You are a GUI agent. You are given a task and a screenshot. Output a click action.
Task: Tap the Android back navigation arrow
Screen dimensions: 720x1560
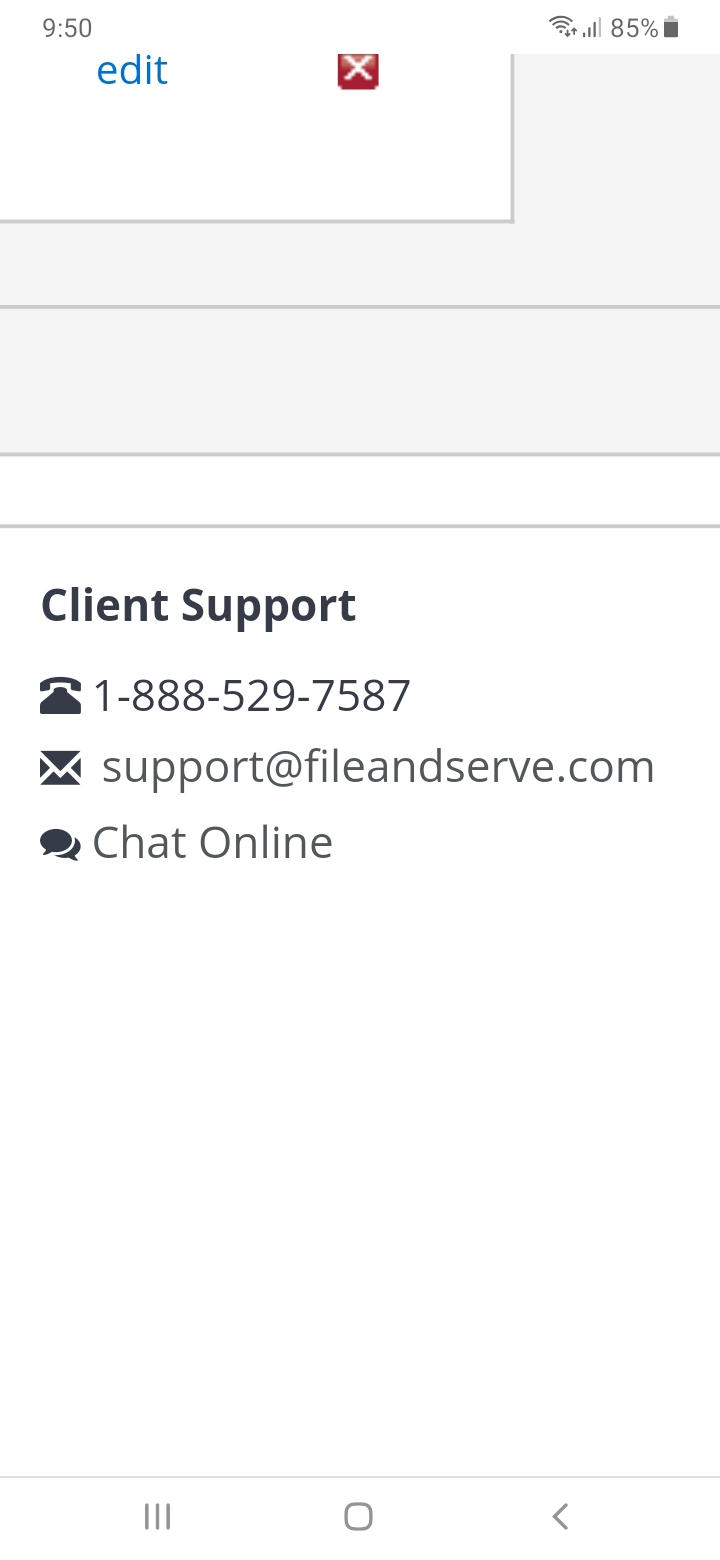[x=560, y=1517]
